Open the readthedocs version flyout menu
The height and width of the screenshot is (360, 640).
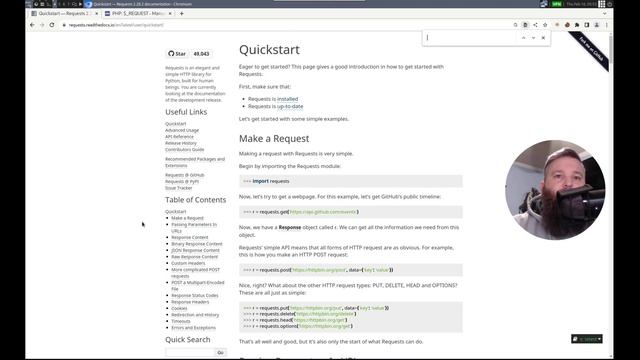point(587,339)
